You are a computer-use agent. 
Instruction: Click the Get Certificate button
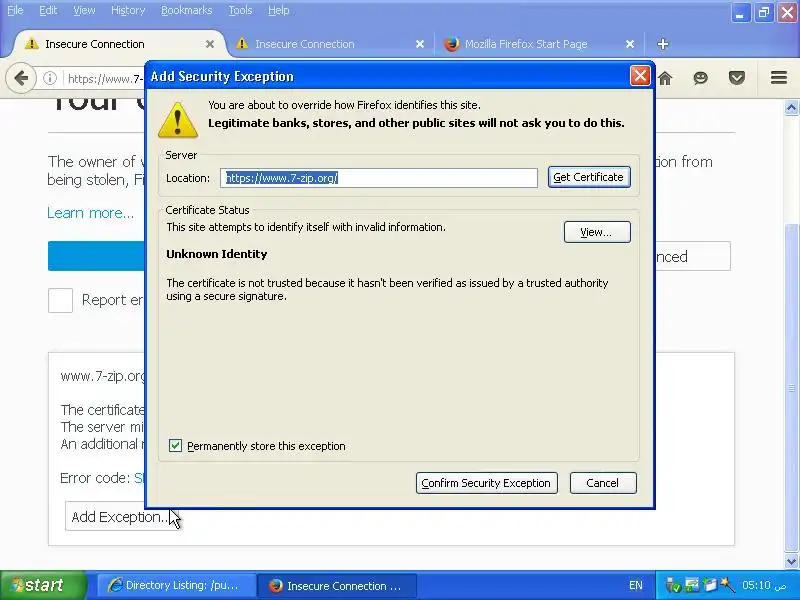click(x=589, y=177)
